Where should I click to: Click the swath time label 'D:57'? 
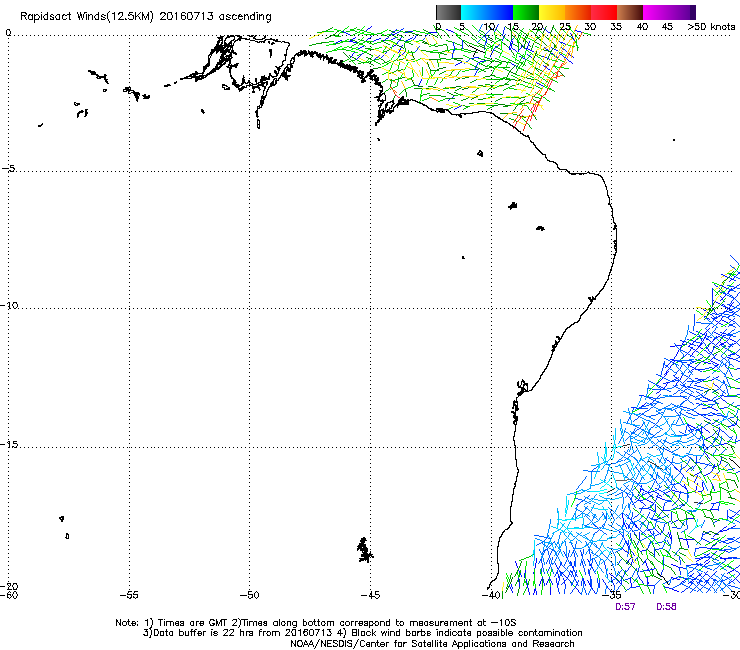click(625, 607)
